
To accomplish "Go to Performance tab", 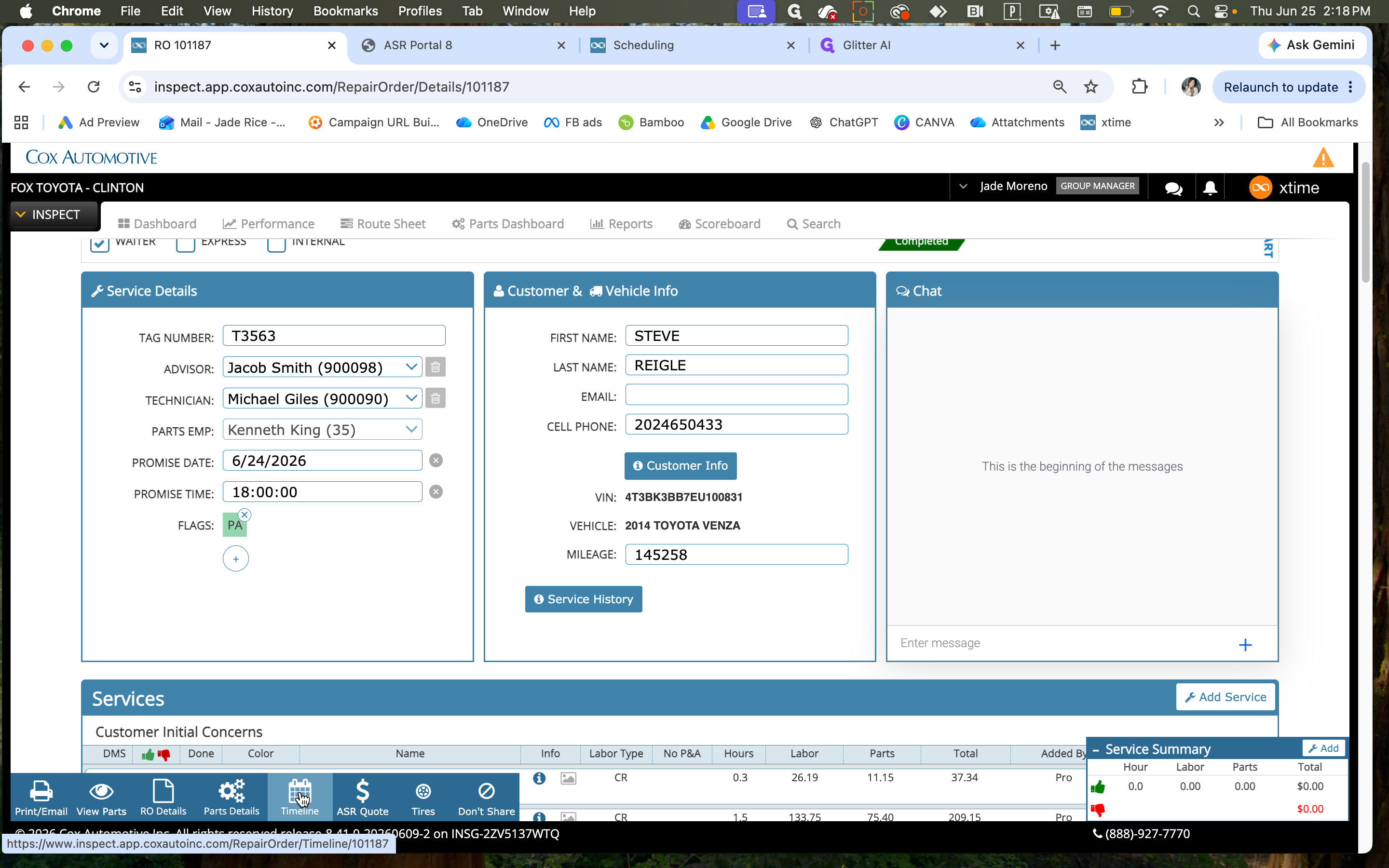I will click(269, 224).
